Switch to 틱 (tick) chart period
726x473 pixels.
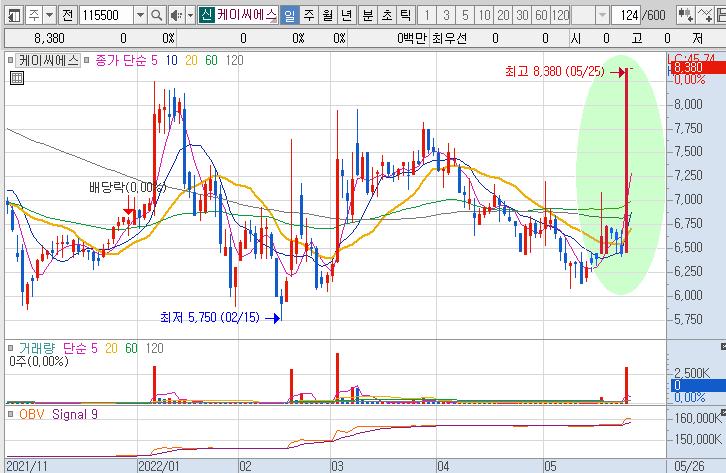point(406,16)
